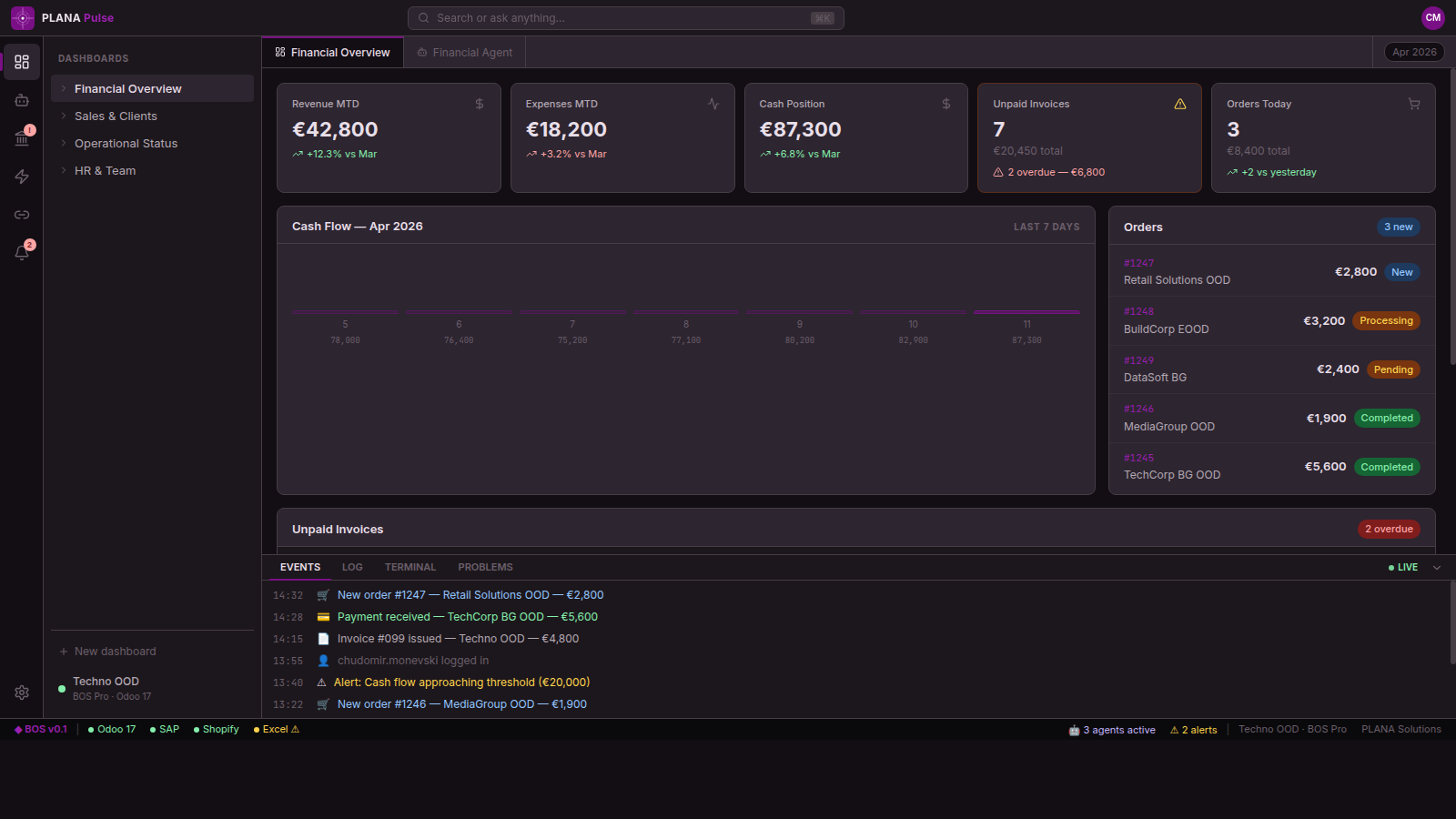Screen dimensions: 1456x819
Task: Click the shopping cart icon on Orders Today card
Action: tap(1413, 104)
